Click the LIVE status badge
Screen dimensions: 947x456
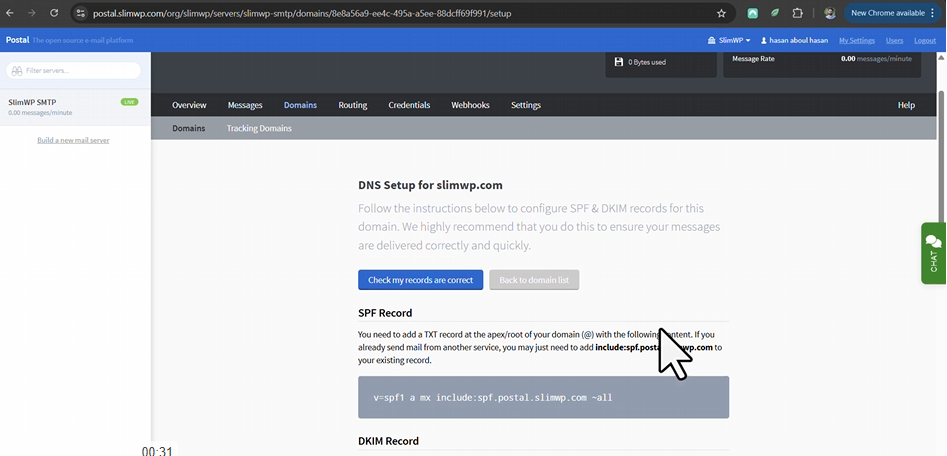coord(129,102)
